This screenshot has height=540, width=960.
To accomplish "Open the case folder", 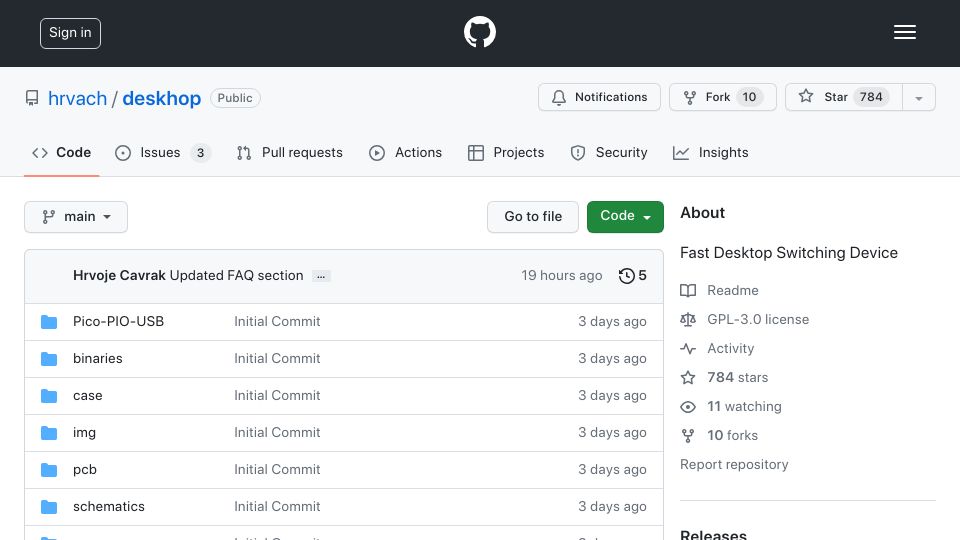I will pyautogui.click(x=88, y=396).
